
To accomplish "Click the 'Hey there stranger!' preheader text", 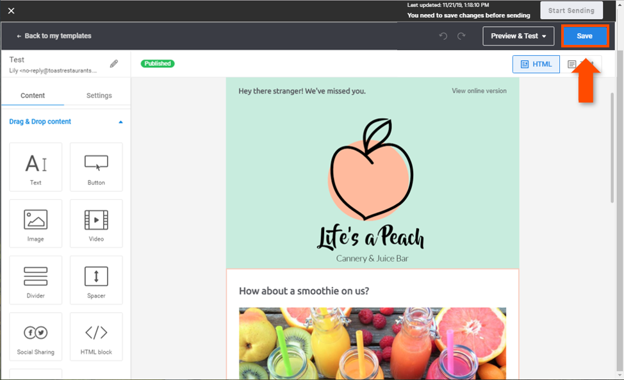I will click(x=302, y=91).
